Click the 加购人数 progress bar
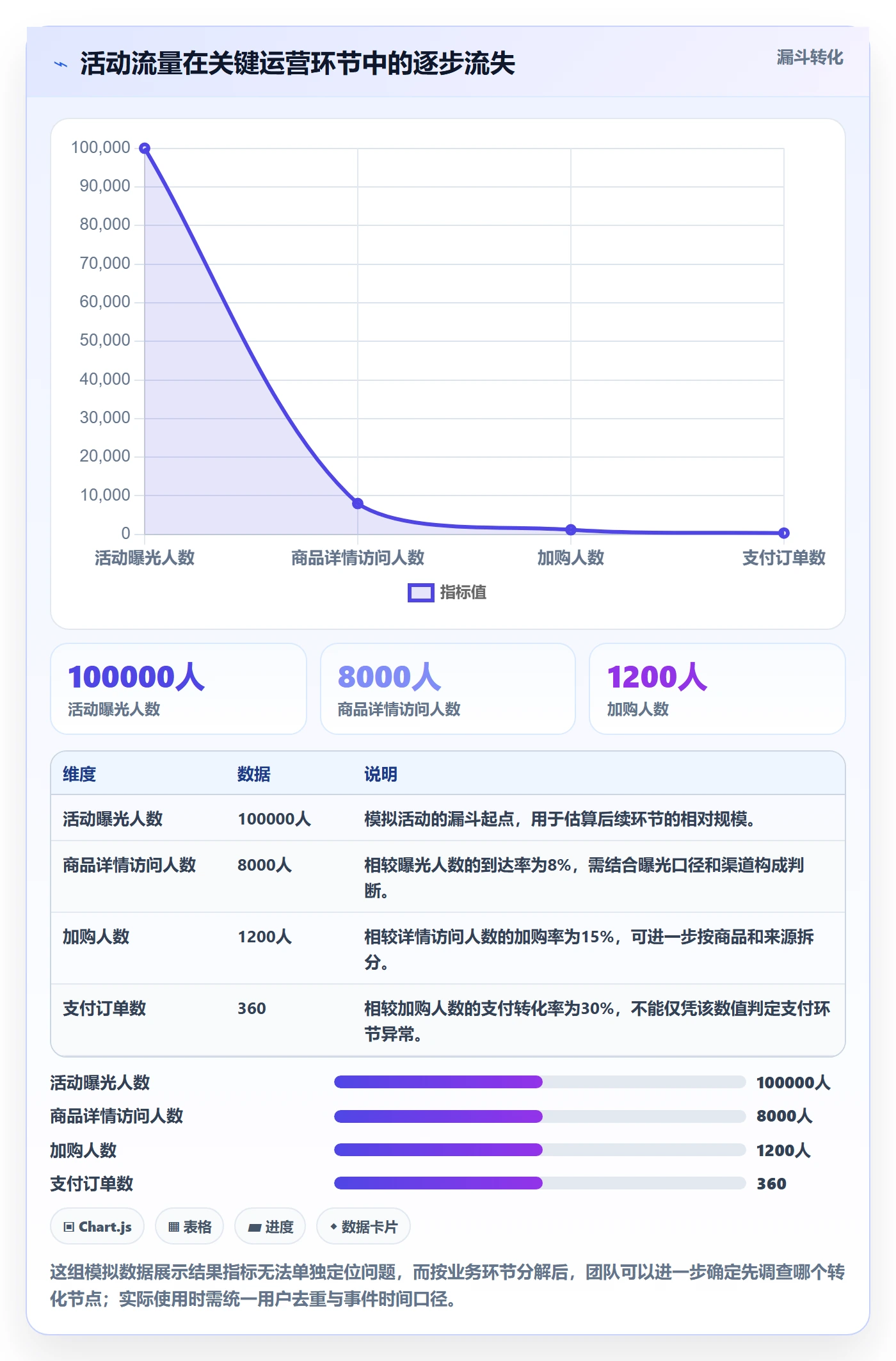 point(540,1150)
